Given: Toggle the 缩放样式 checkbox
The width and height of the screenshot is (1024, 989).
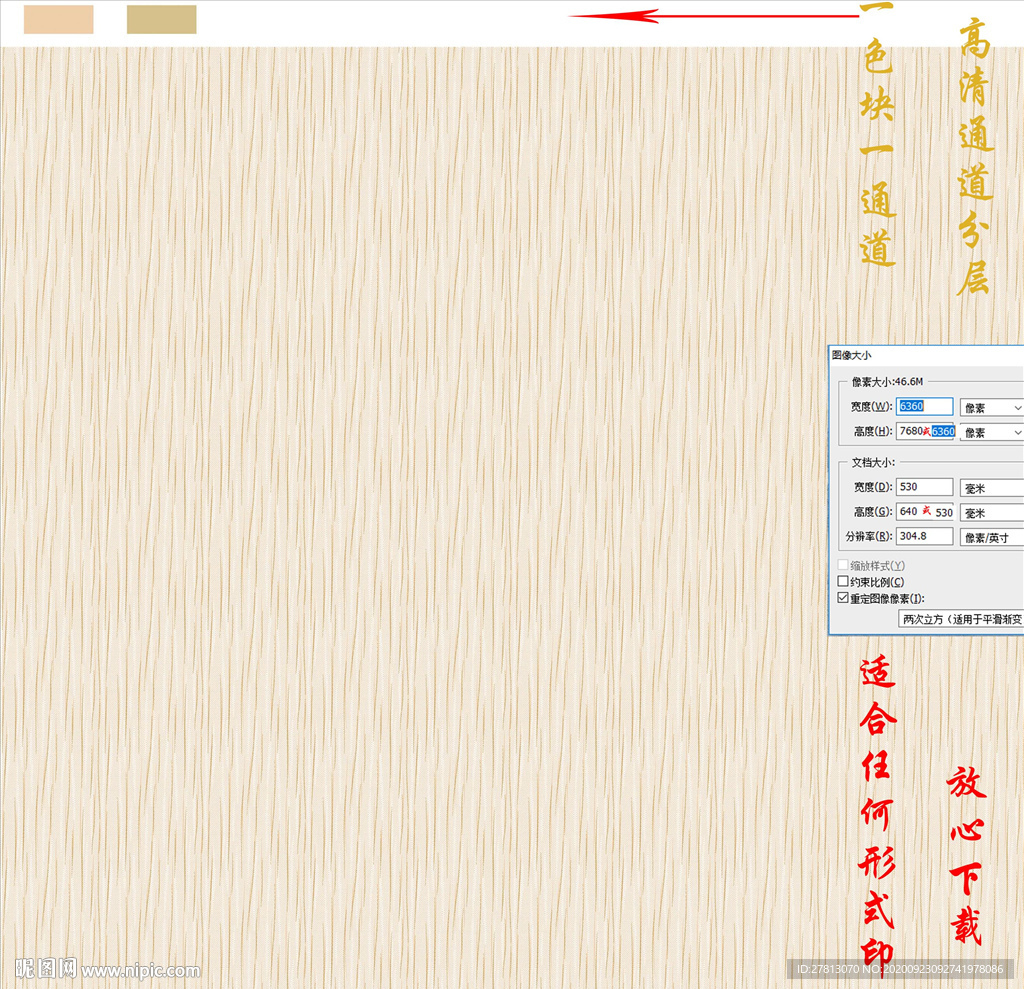Looking at the screenshot, I should [843, 564].
